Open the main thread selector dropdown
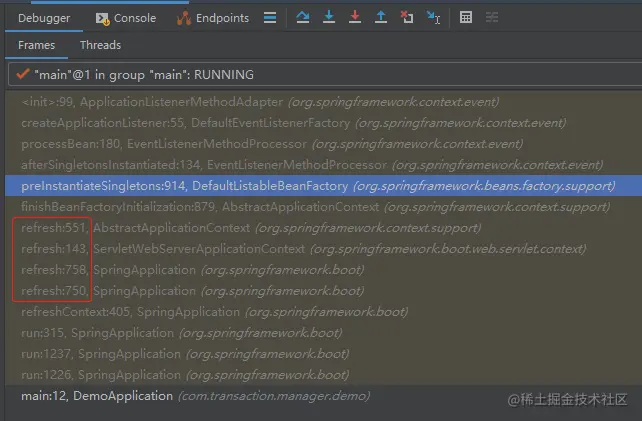Viewport: 642px width, 421px height. [x=325, y=75]
